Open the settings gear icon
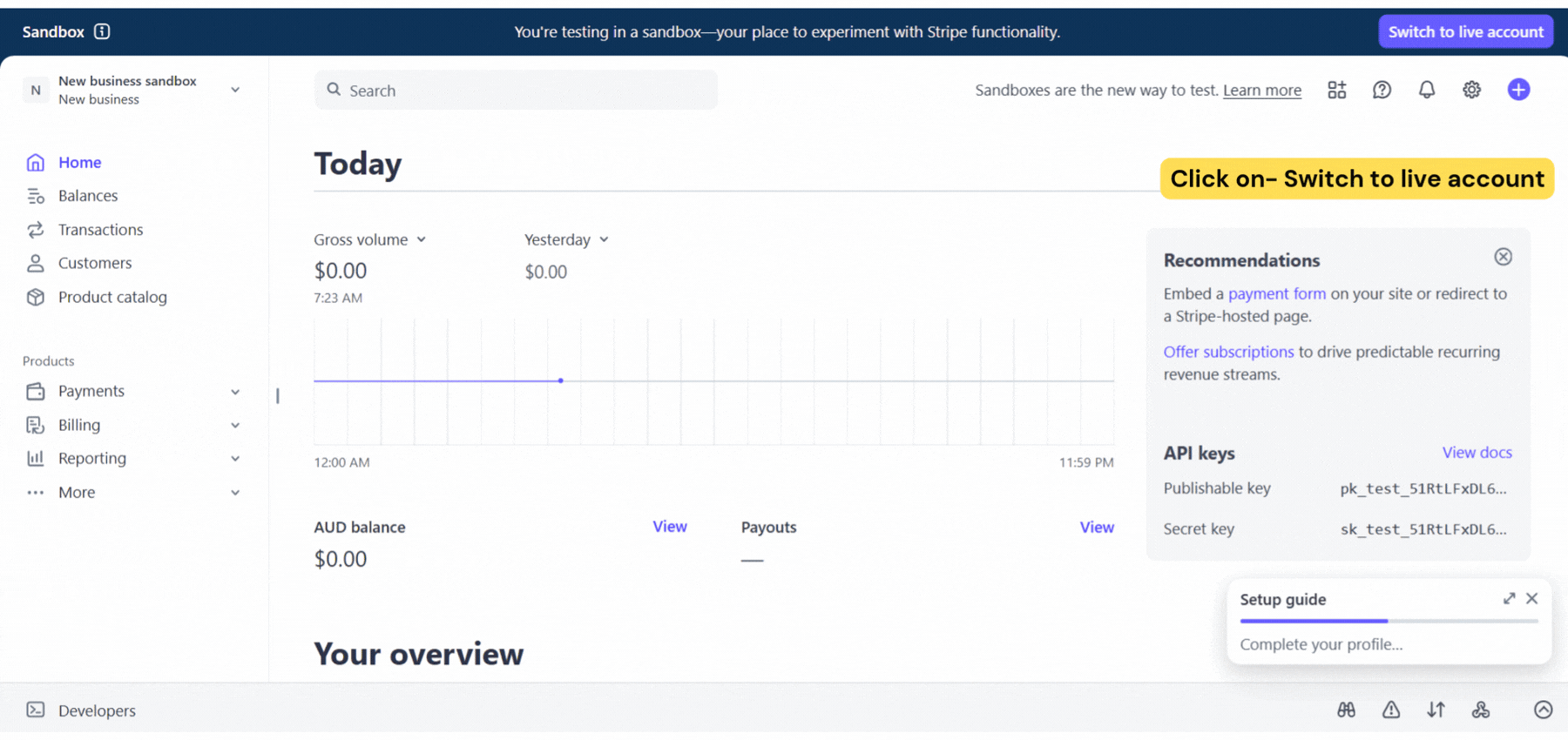Screen dimensions: 1568x740 [1472, 90]
